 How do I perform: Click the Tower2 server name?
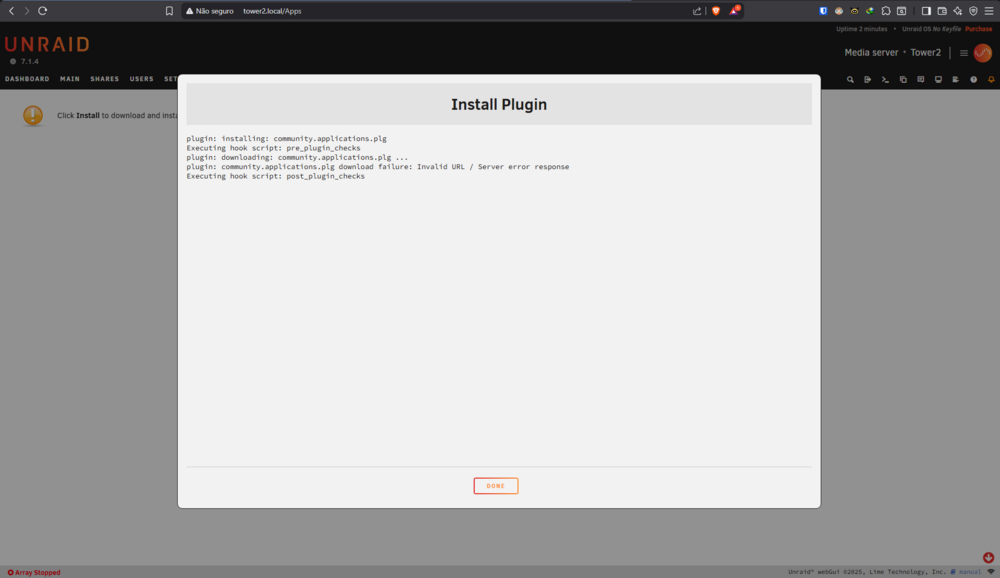[x=925, y=52]
